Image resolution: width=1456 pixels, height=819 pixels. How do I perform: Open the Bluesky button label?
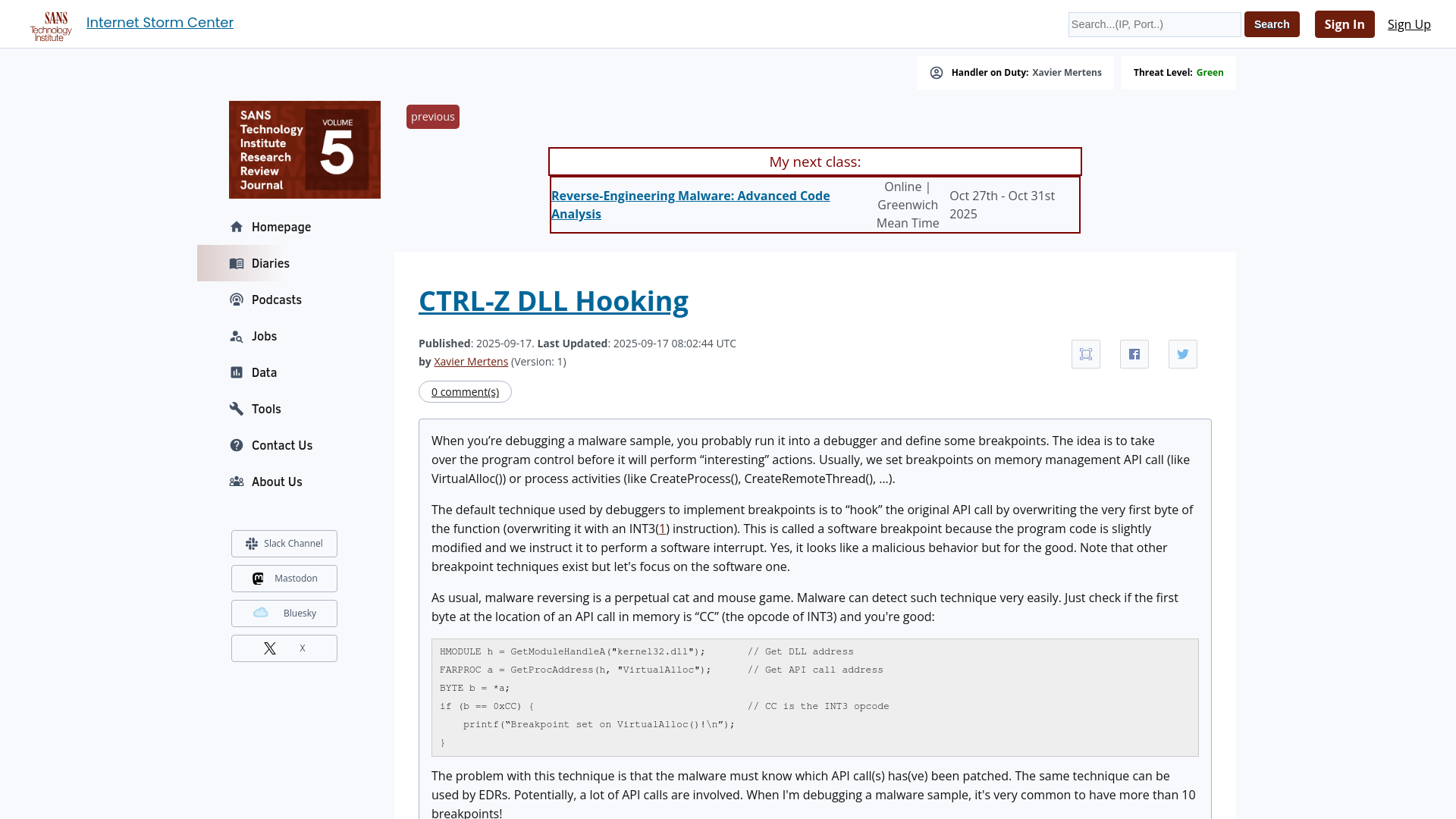tap(300, 613)
